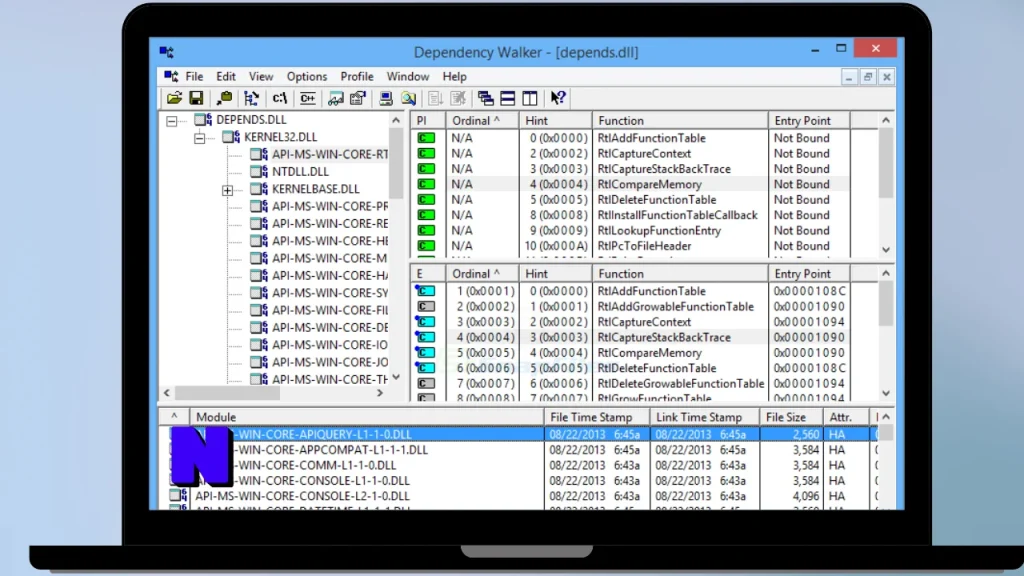The height and width of the screenshot is (576, 1024).
Task: Sort imports list by Ordinal column
Action: coord(483,121)
